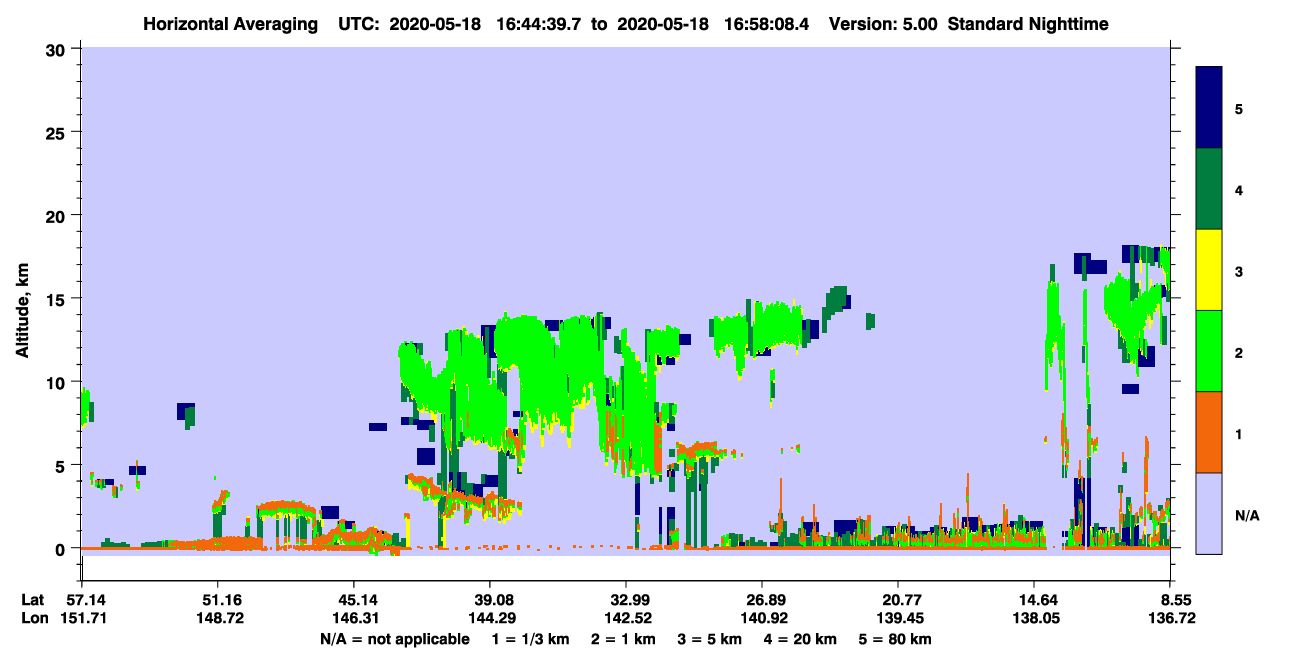Click the start time 16:44:39.7 in title
Viewport: 1300px width, 667px height.
coord(539,23)
